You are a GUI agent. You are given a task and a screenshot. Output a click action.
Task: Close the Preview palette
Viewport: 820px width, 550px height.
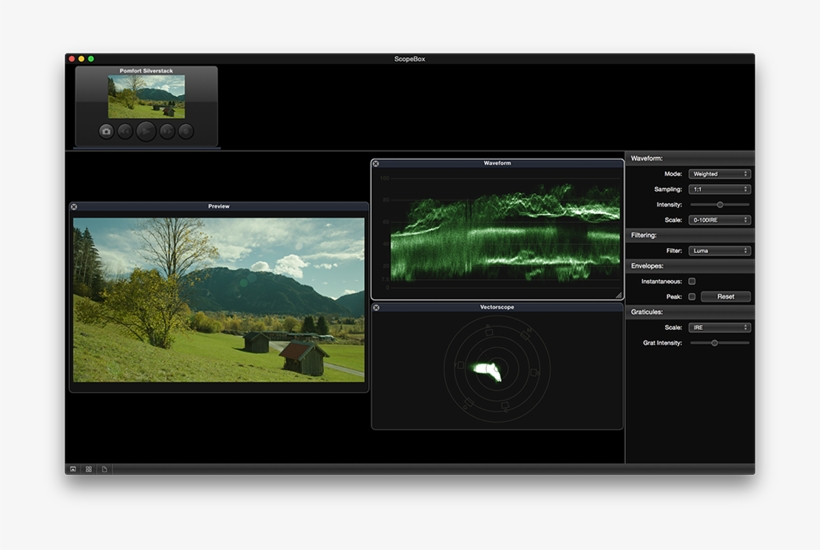[74, 207]
